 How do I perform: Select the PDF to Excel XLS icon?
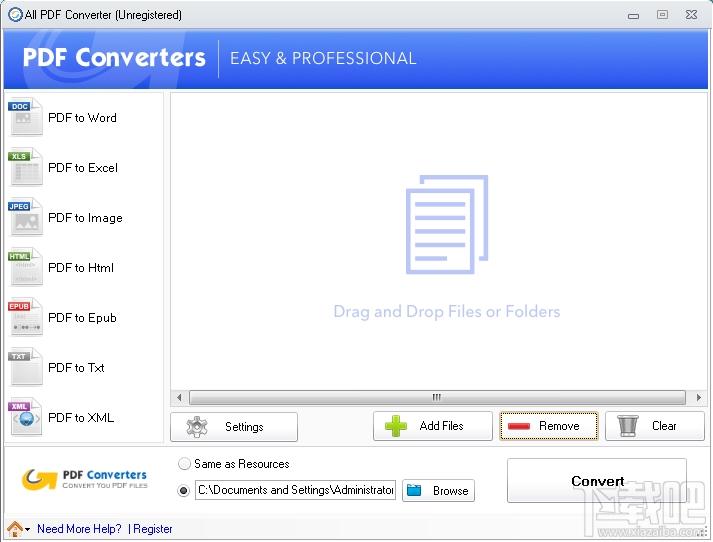point(25,167)
